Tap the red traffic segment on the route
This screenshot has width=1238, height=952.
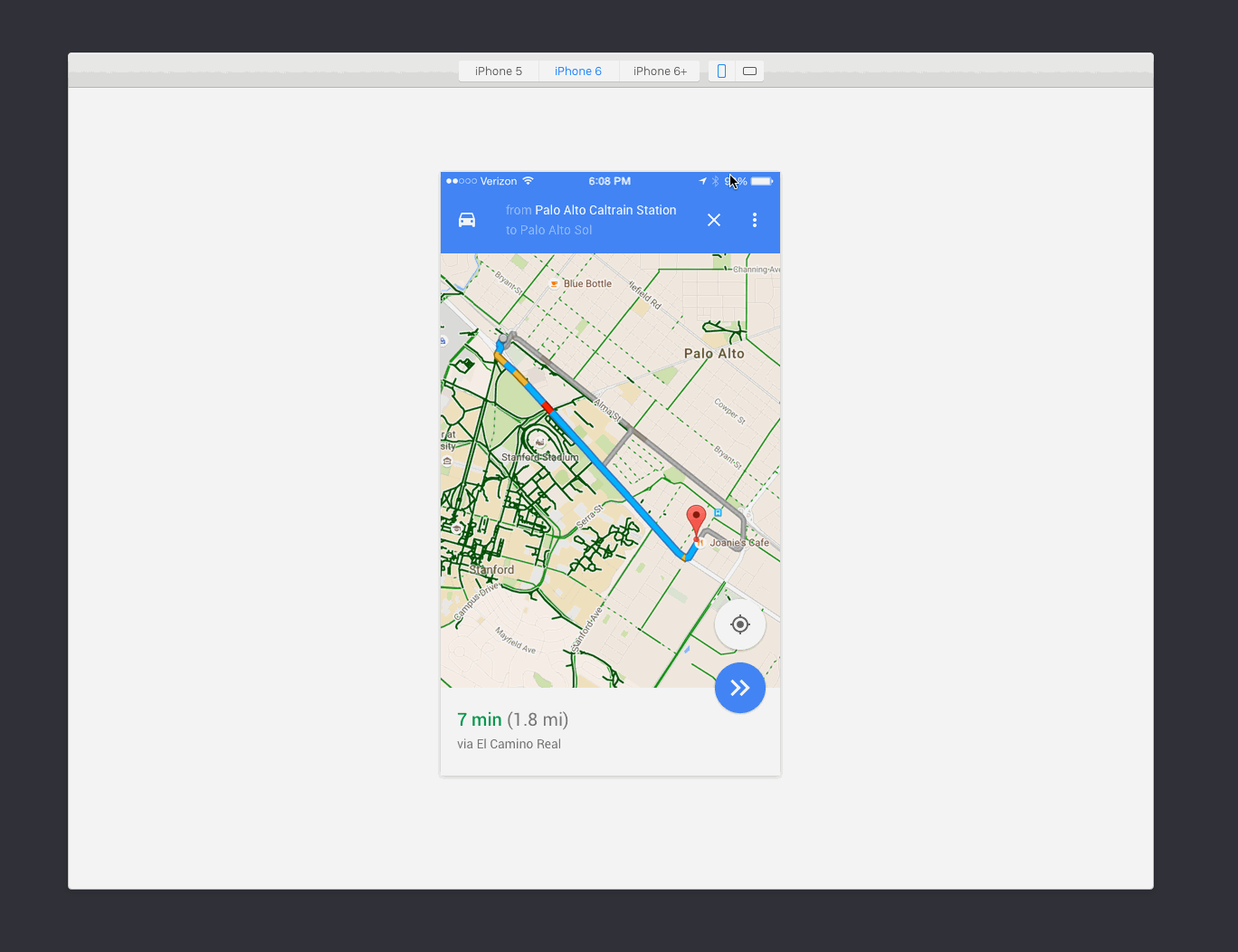(x=548, y=408)
